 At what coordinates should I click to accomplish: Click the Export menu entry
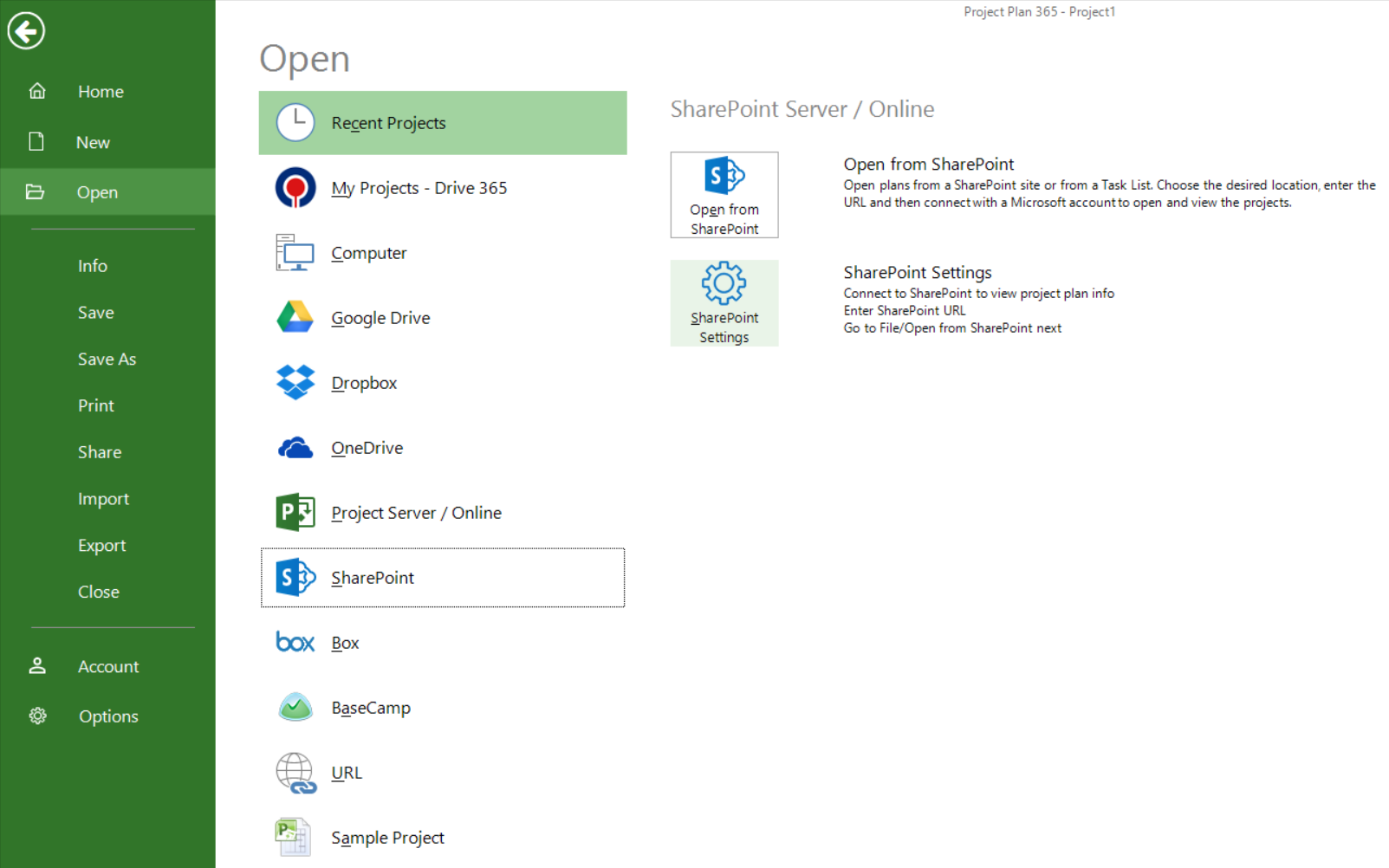[102, 544]
